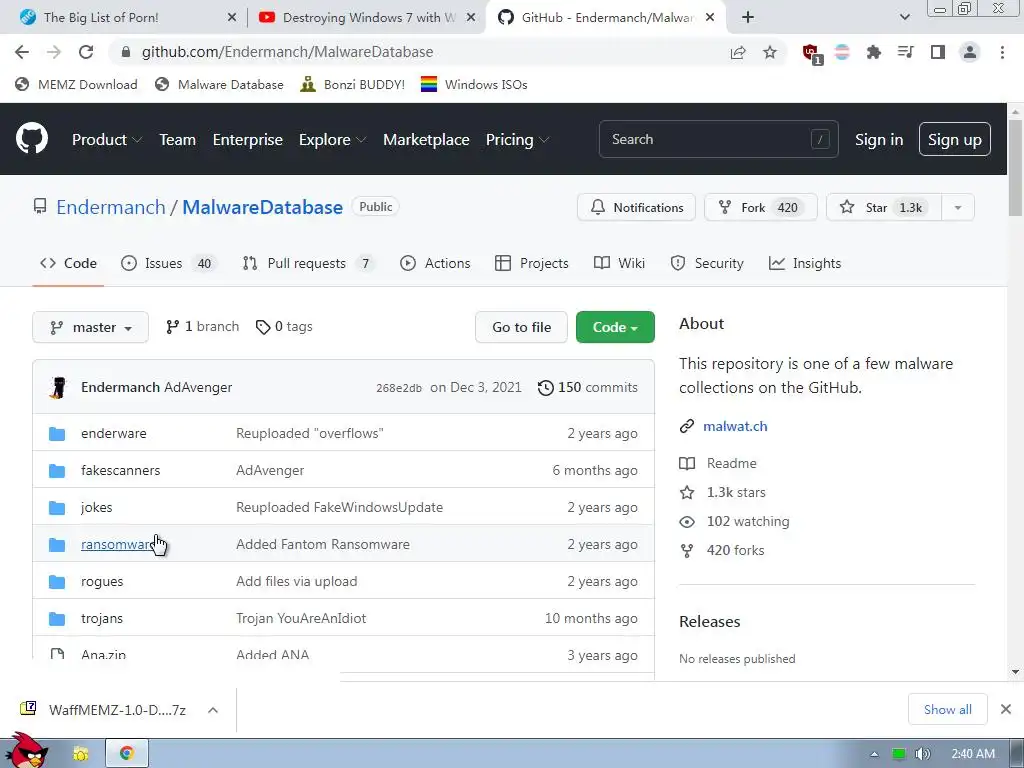
Task: Open the Bonzi BUDDY! bookmark
Action: pos(352,84)
